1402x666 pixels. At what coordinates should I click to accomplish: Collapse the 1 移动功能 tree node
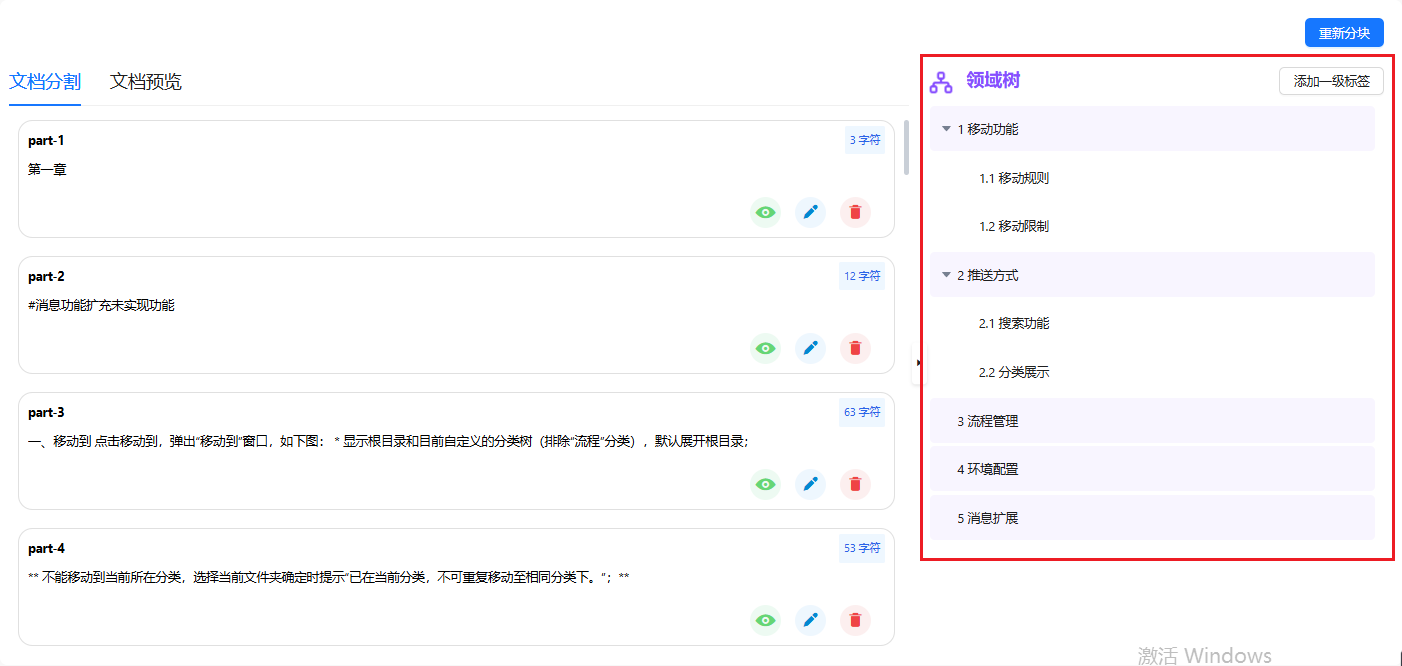click(946, 129)
